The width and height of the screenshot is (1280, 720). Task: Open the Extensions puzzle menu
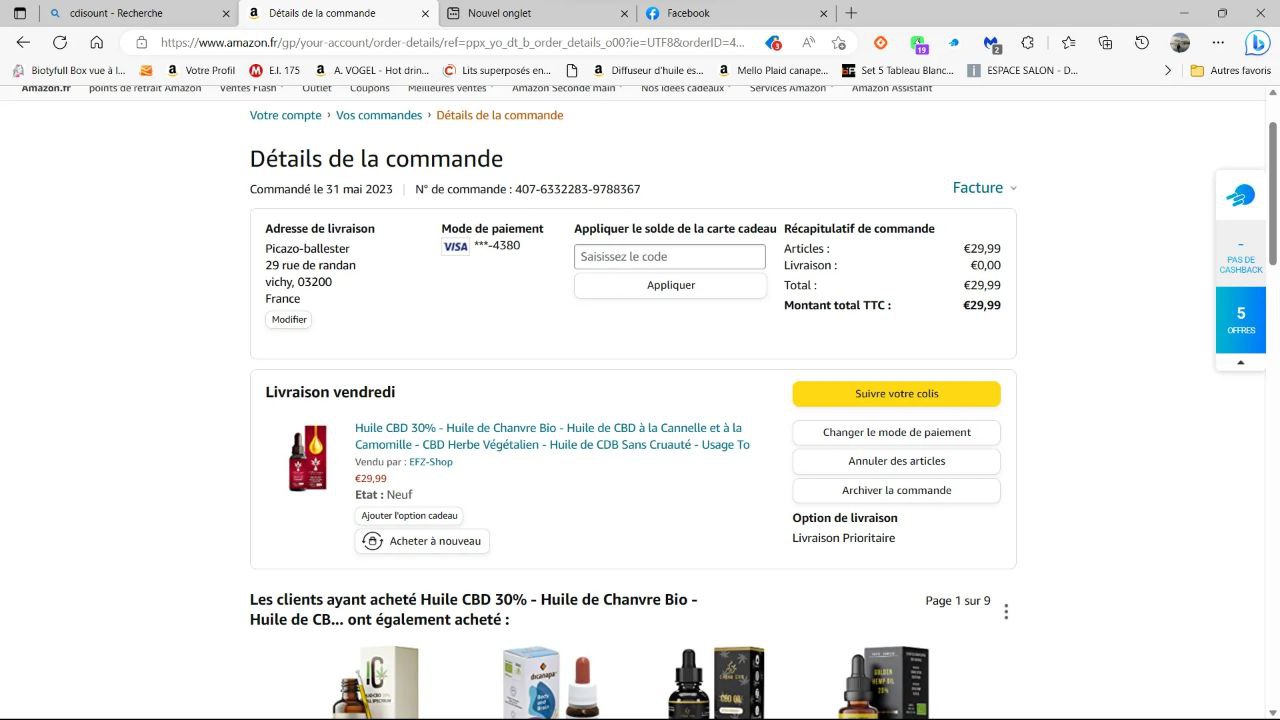(1028, 43)
